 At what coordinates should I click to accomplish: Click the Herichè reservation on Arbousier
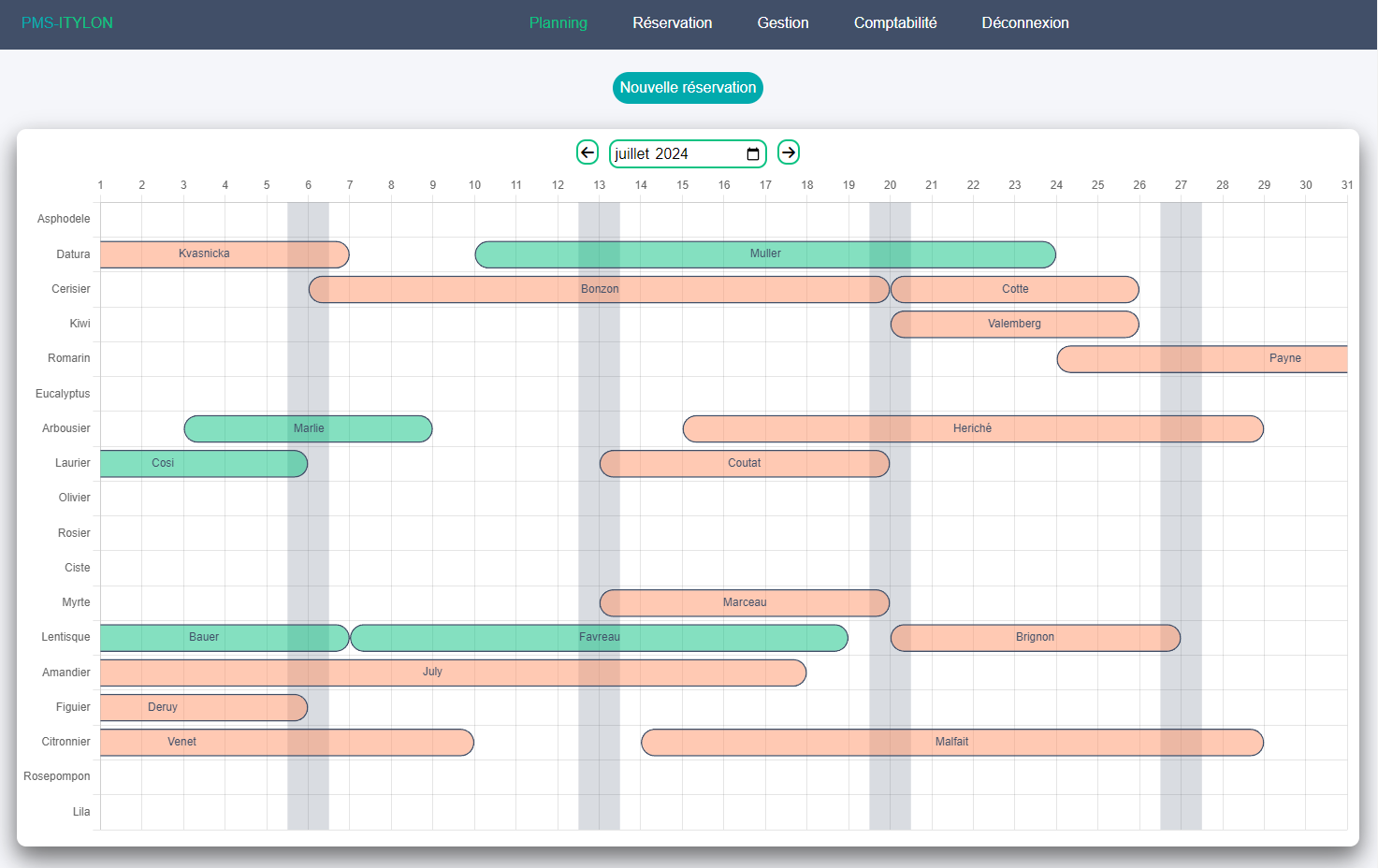tap(973, 429)
